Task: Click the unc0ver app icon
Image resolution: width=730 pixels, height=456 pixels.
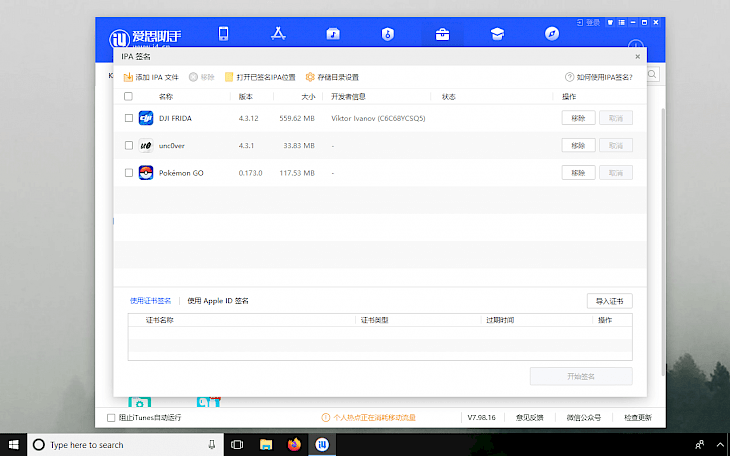Action: 146,145
